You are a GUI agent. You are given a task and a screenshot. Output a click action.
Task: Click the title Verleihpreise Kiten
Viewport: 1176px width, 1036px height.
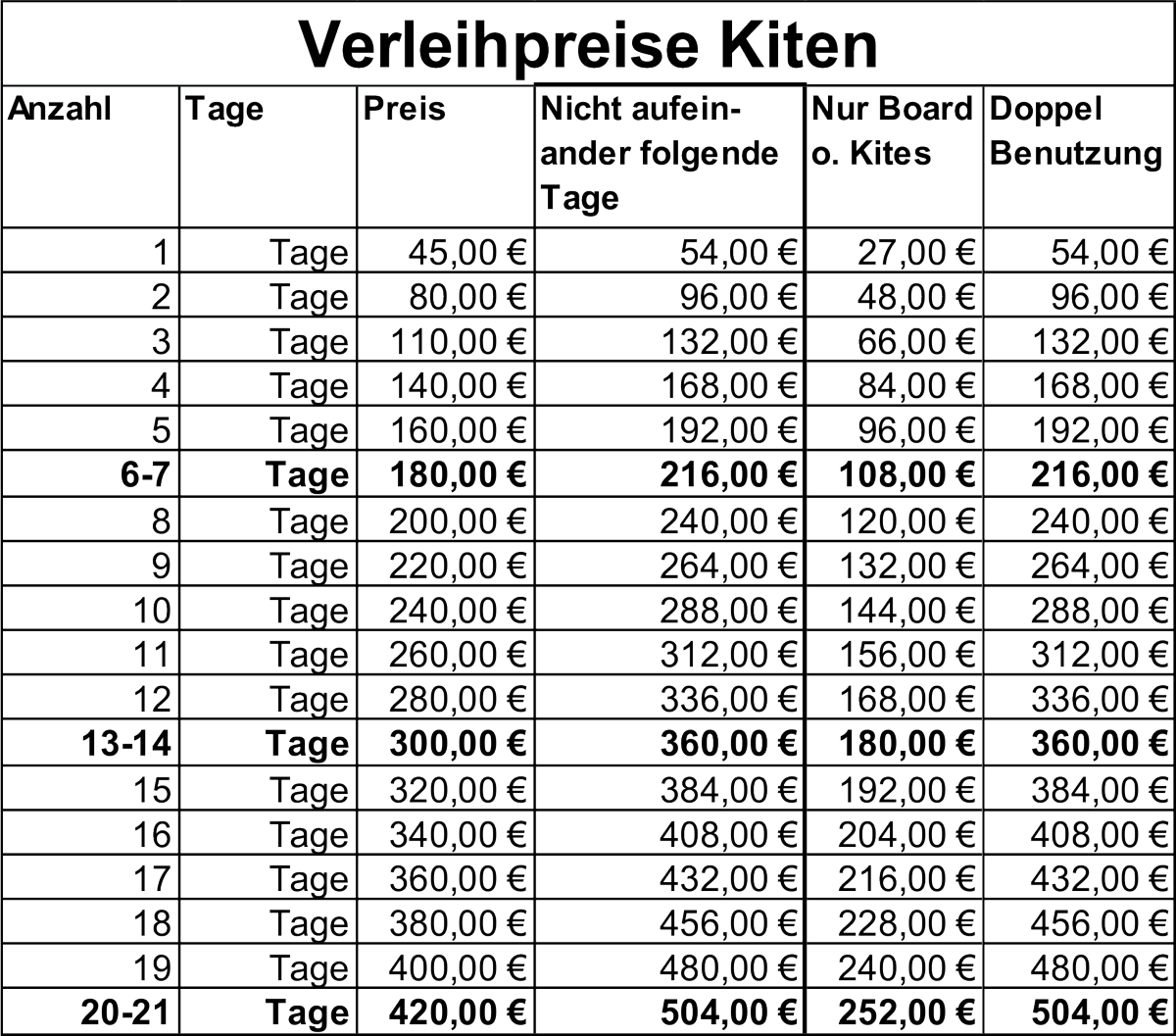click(x=588, y=41)
